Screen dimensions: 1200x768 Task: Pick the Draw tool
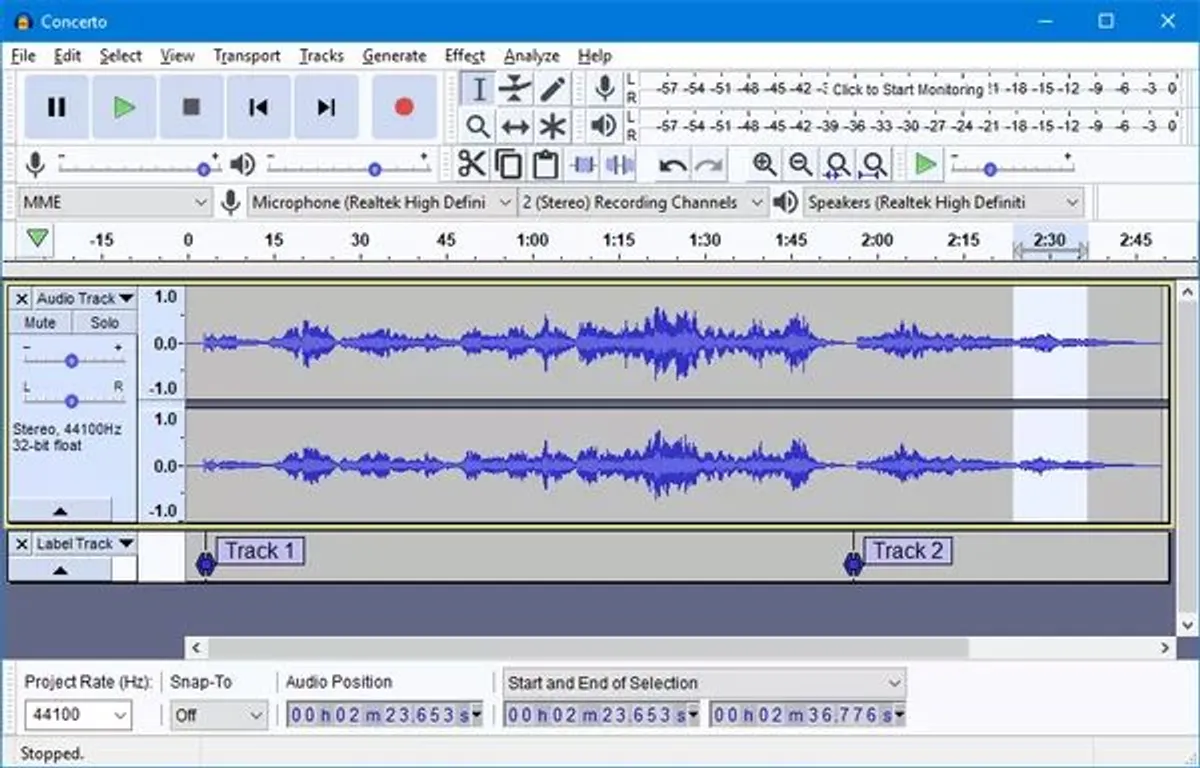pos(553,89)
